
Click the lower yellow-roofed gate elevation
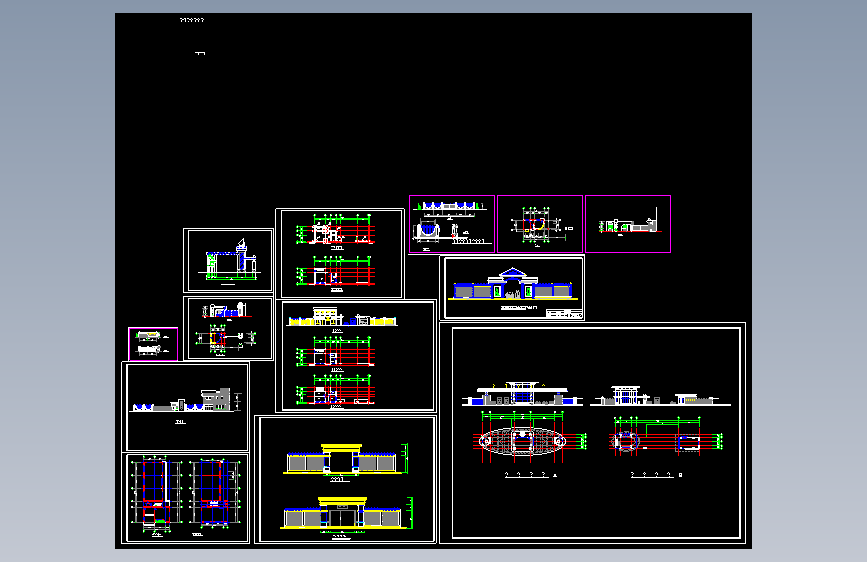(347, 513)
